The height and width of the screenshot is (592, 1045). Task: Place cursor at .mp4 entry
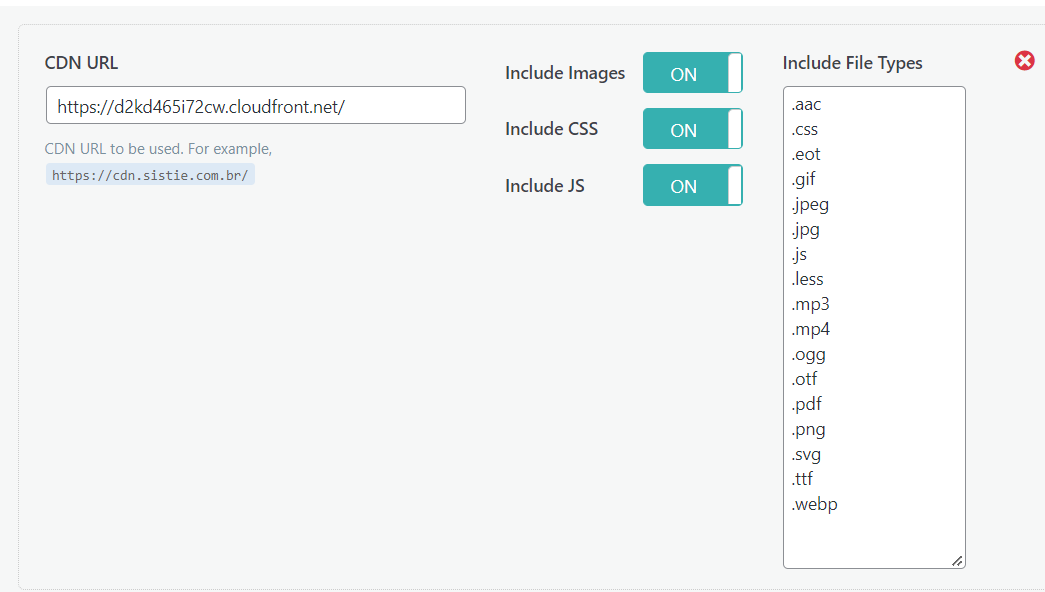click(810, 329)
